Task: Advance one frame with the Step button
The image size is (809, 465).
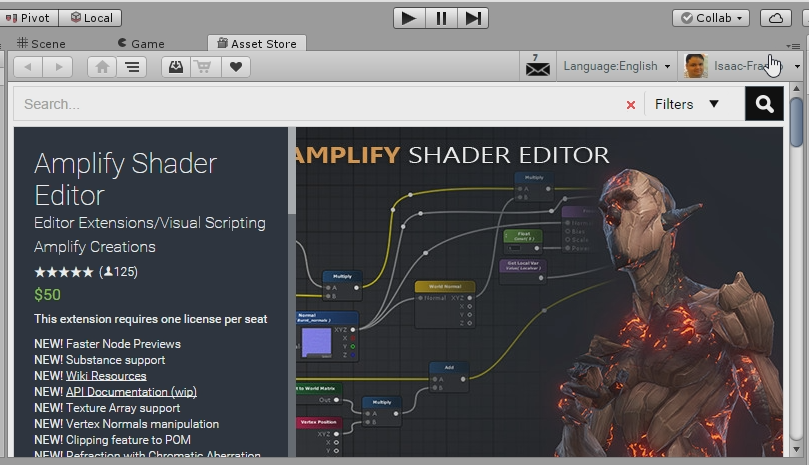Action: (473, 18)
